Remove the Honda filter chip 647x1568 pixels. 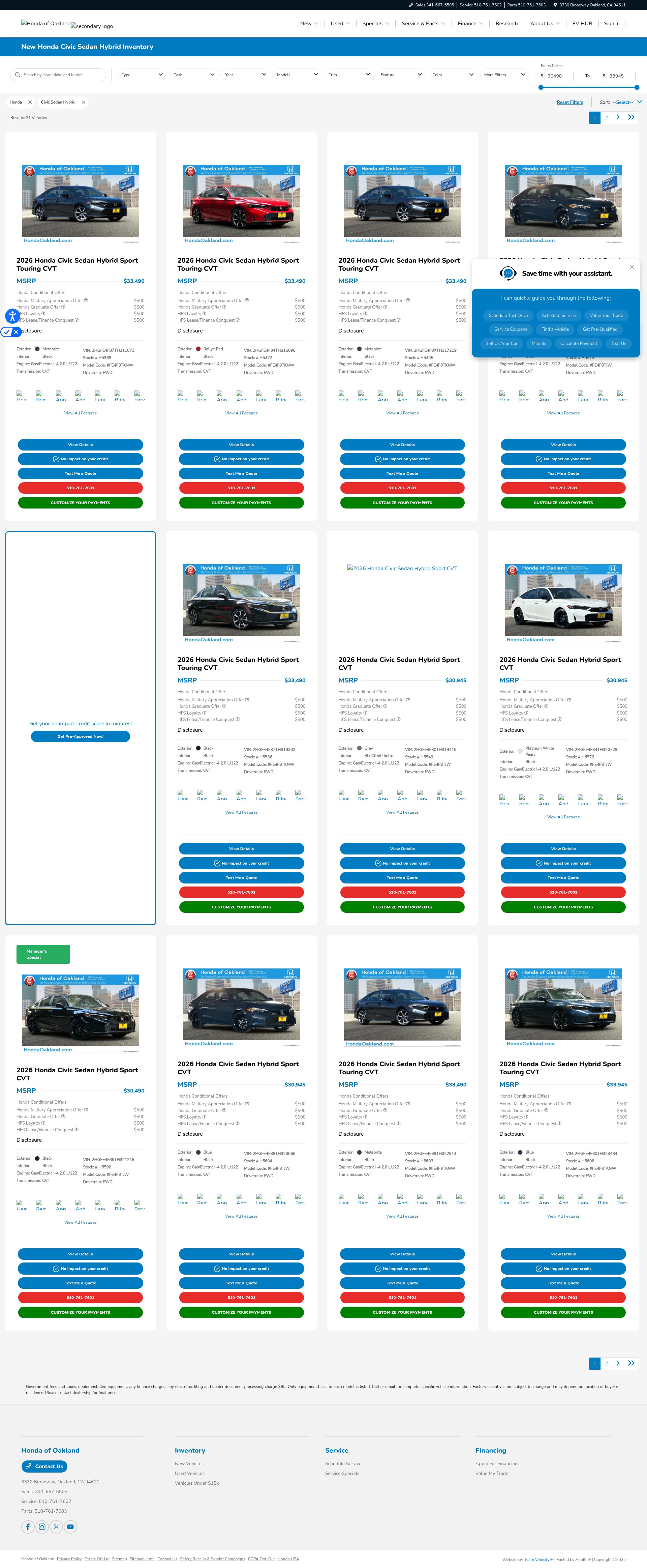pos(30,102)
